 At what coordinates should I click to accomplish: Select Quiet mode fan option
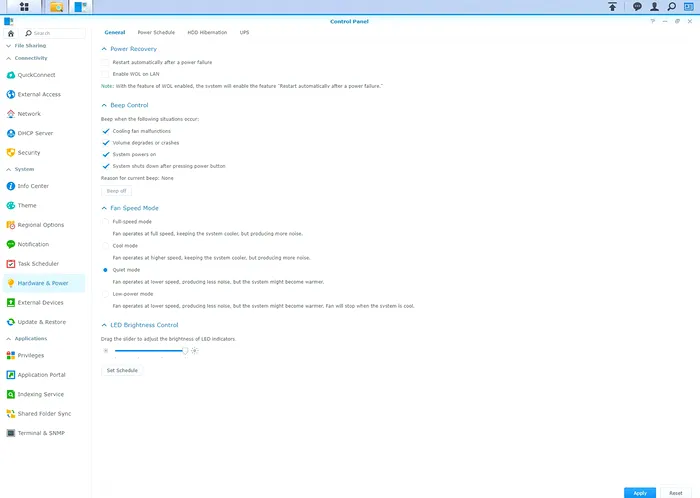[105, 270]
